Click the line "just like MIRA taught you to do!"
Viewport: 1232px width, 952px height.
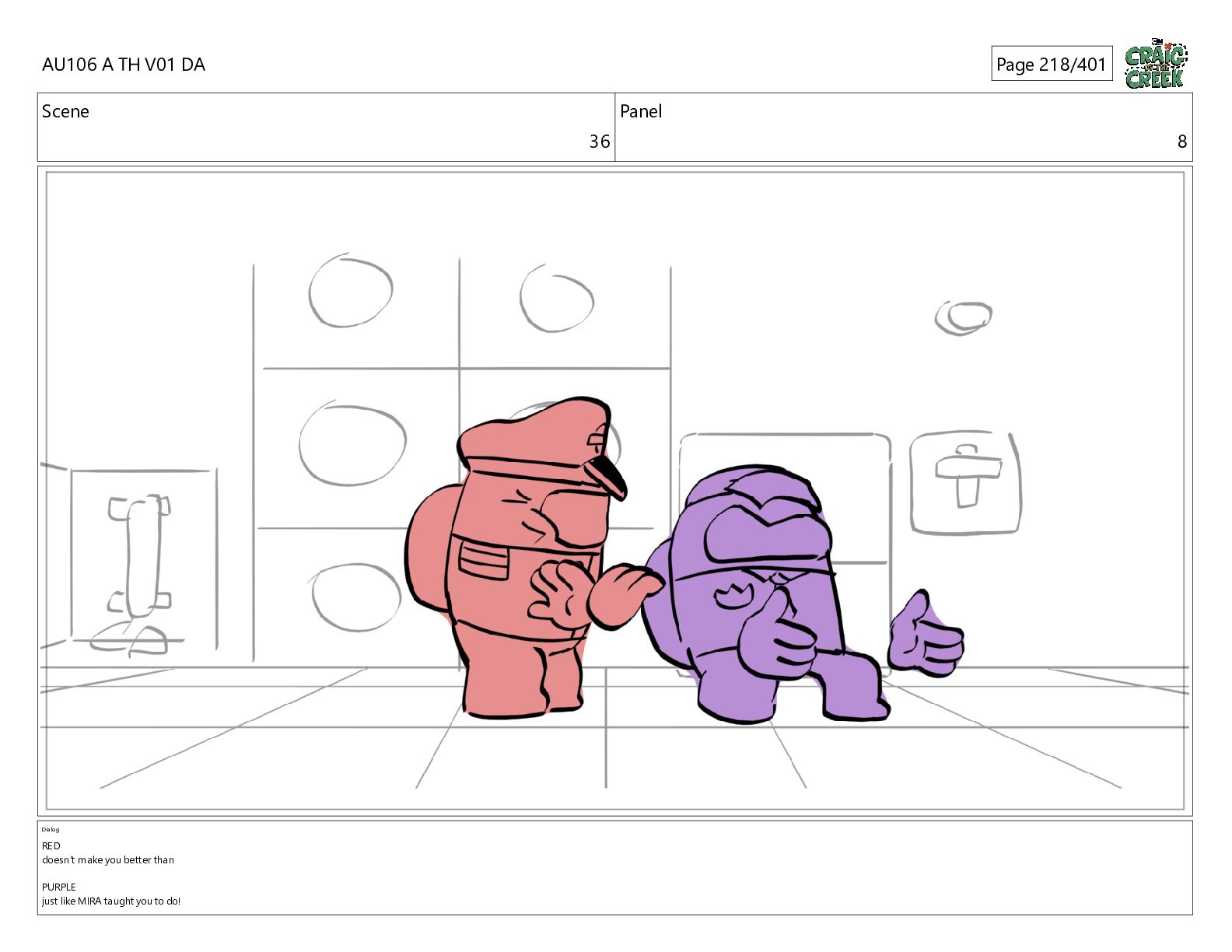pos(111,901)
